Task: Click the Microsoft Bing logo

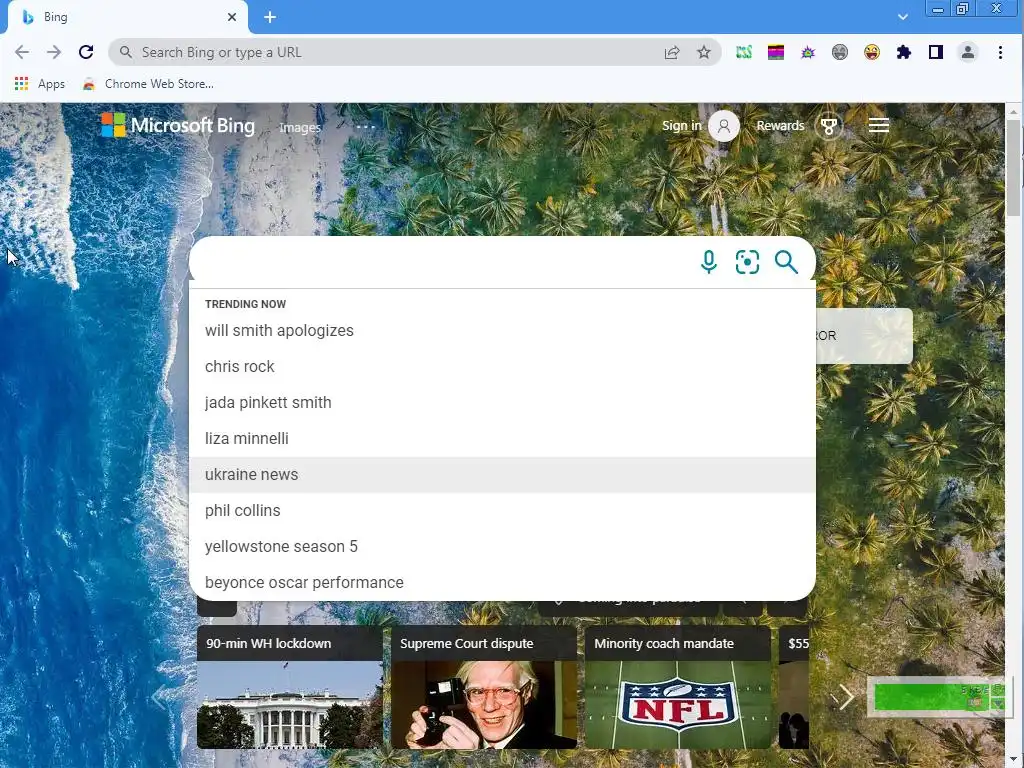Action: coord(178,125)
